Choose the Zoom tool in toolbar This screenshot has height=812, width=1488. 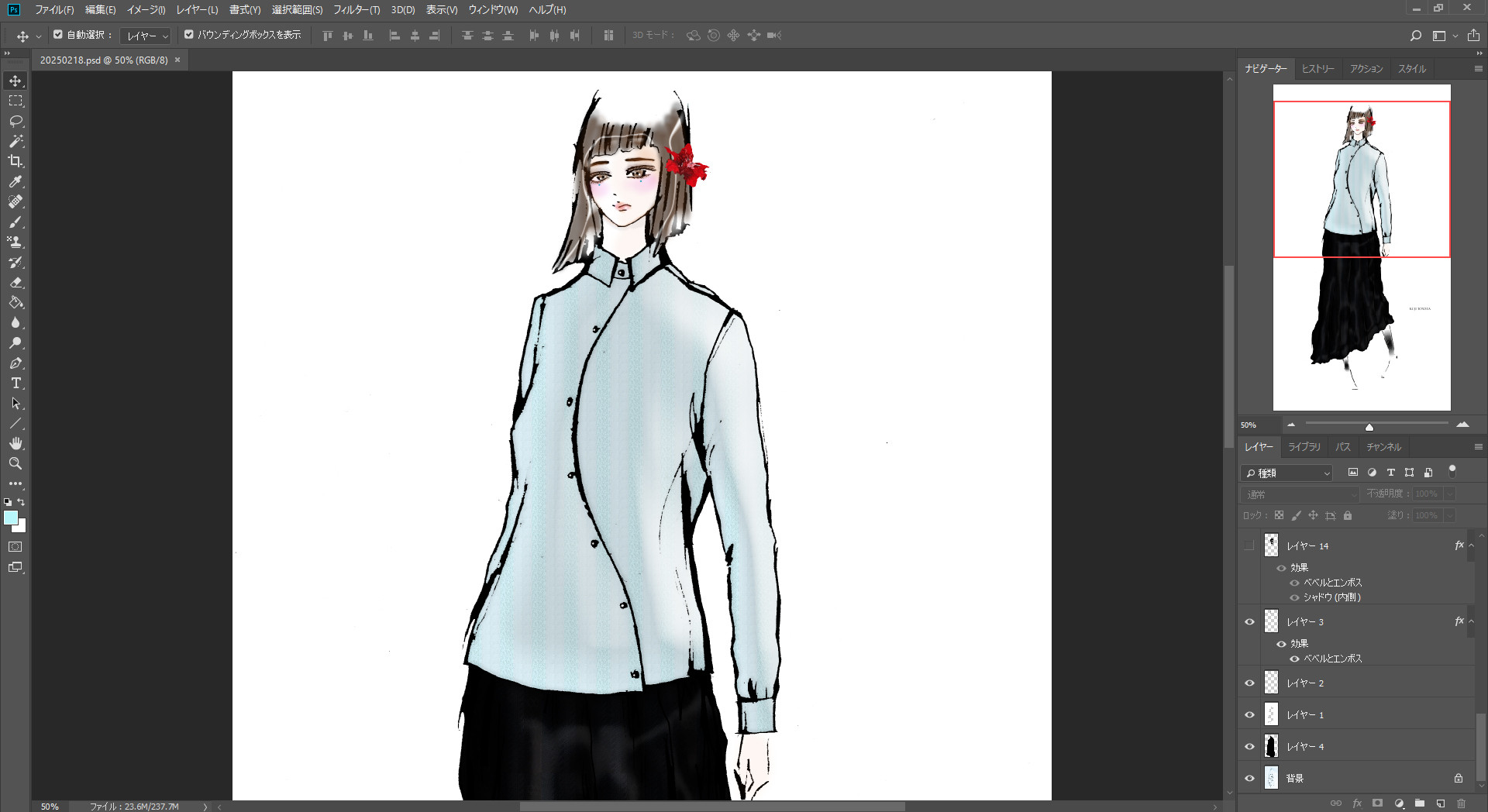(15, 463)
